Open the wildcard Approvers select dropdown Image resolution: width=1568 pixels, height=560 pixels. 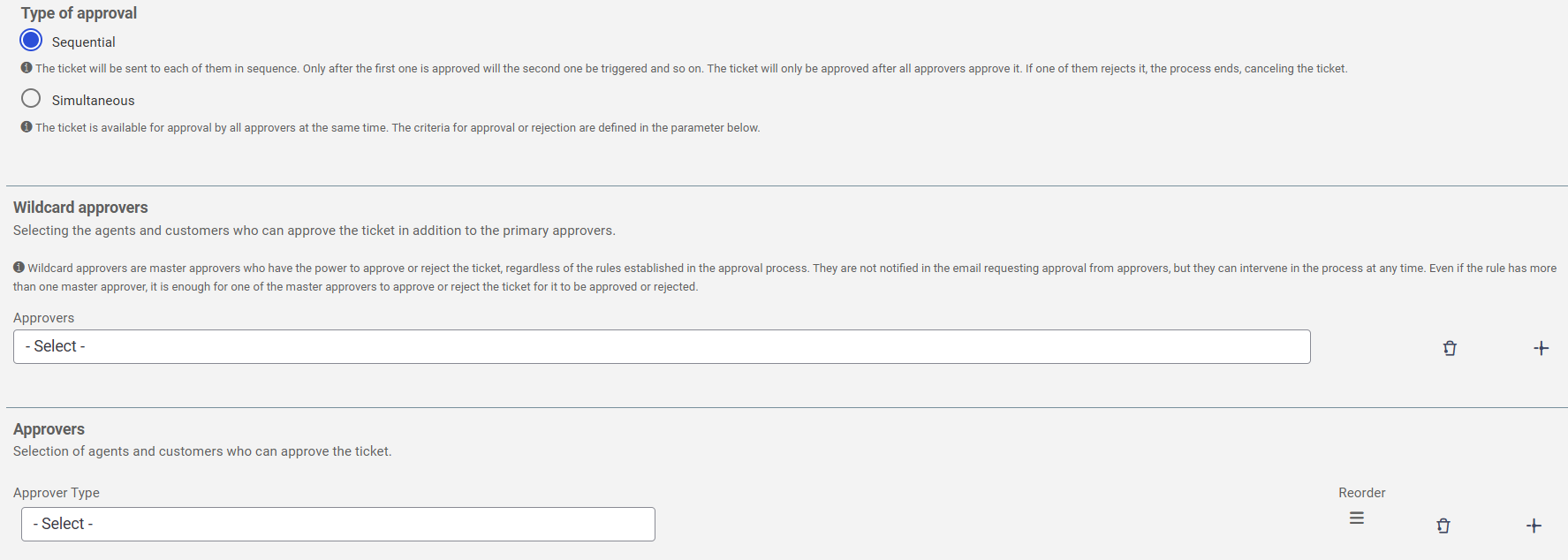click(x=662, y=346)
